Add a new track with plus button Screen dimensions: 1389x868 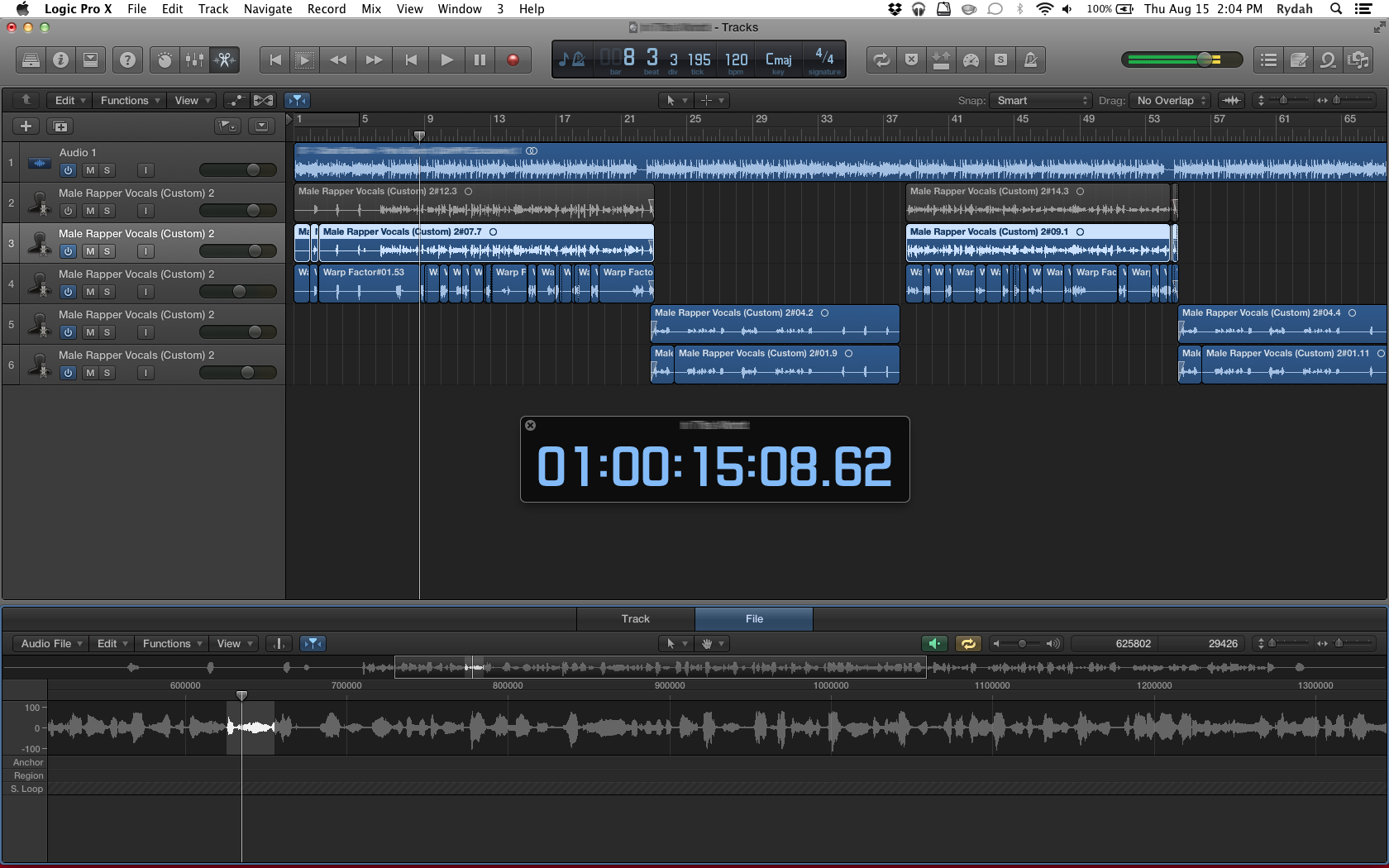(x=26, y=126)
